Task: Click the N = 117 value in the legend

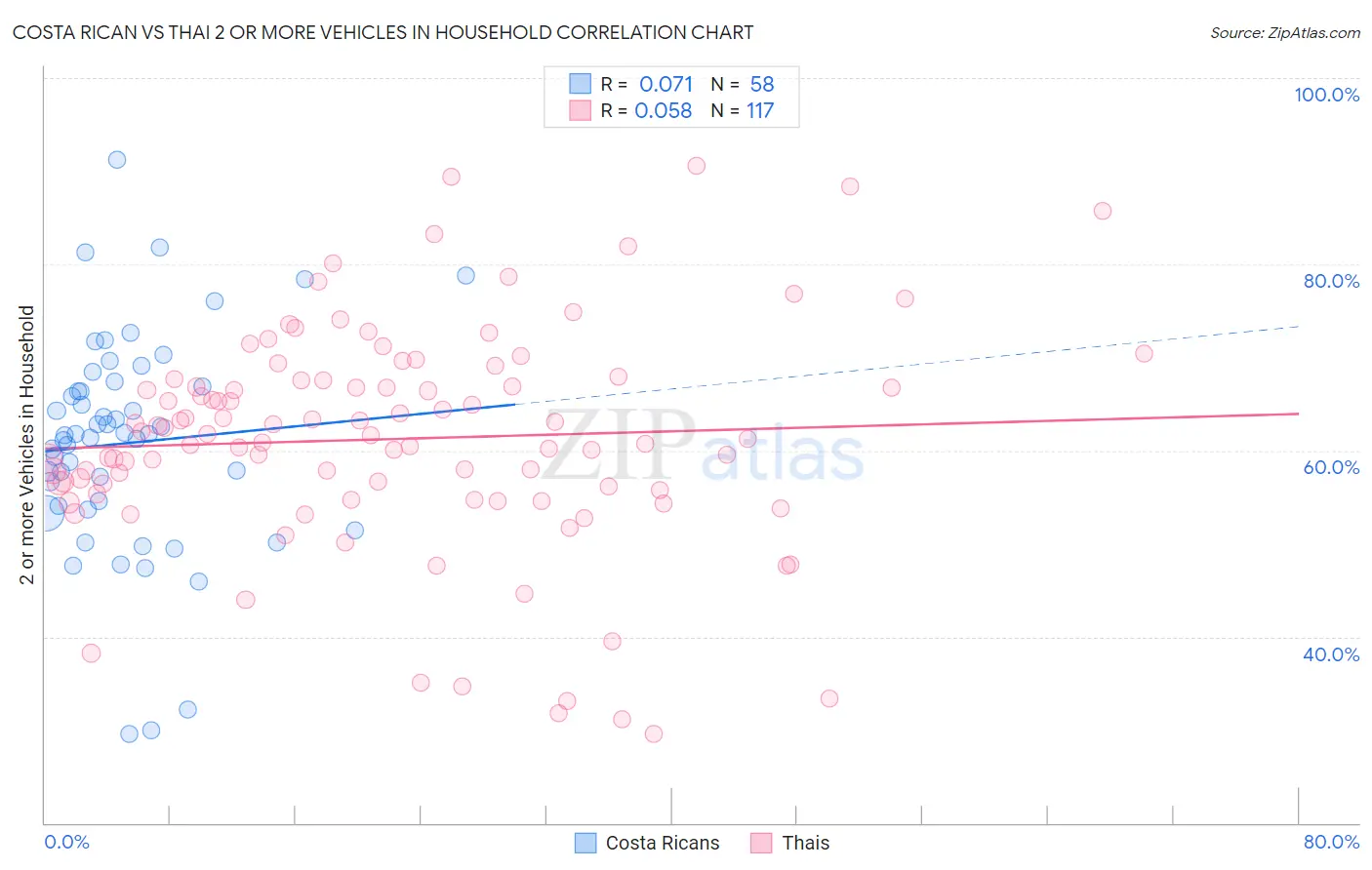Action: [x=759, y=110]
